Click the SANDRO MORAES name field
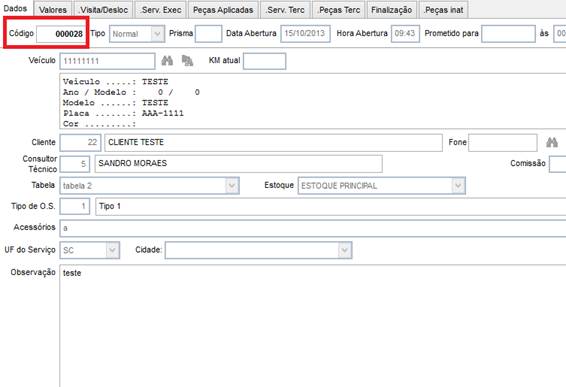Image resolution: width=566 pixels, height=387 pixels. coord(238,164)
